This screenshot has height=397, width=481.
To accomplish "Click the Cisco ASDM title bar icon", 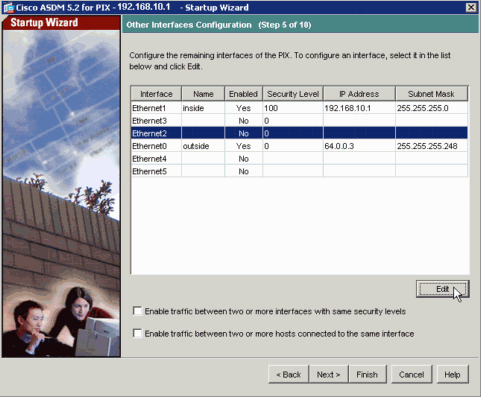I will 8,7.
